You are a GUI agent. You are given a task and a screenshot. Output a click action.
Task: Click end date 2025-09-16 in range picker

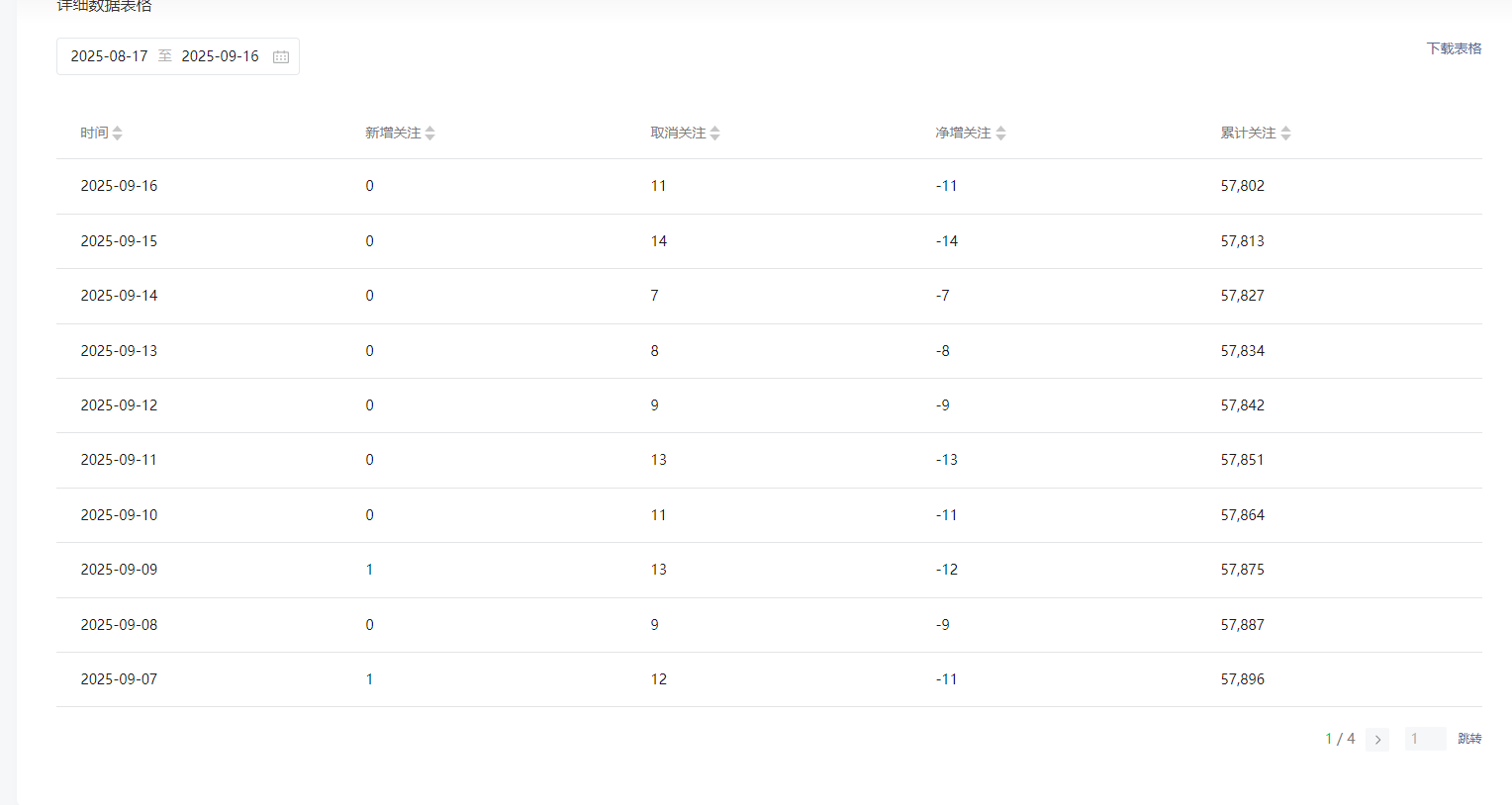(220, 56)
